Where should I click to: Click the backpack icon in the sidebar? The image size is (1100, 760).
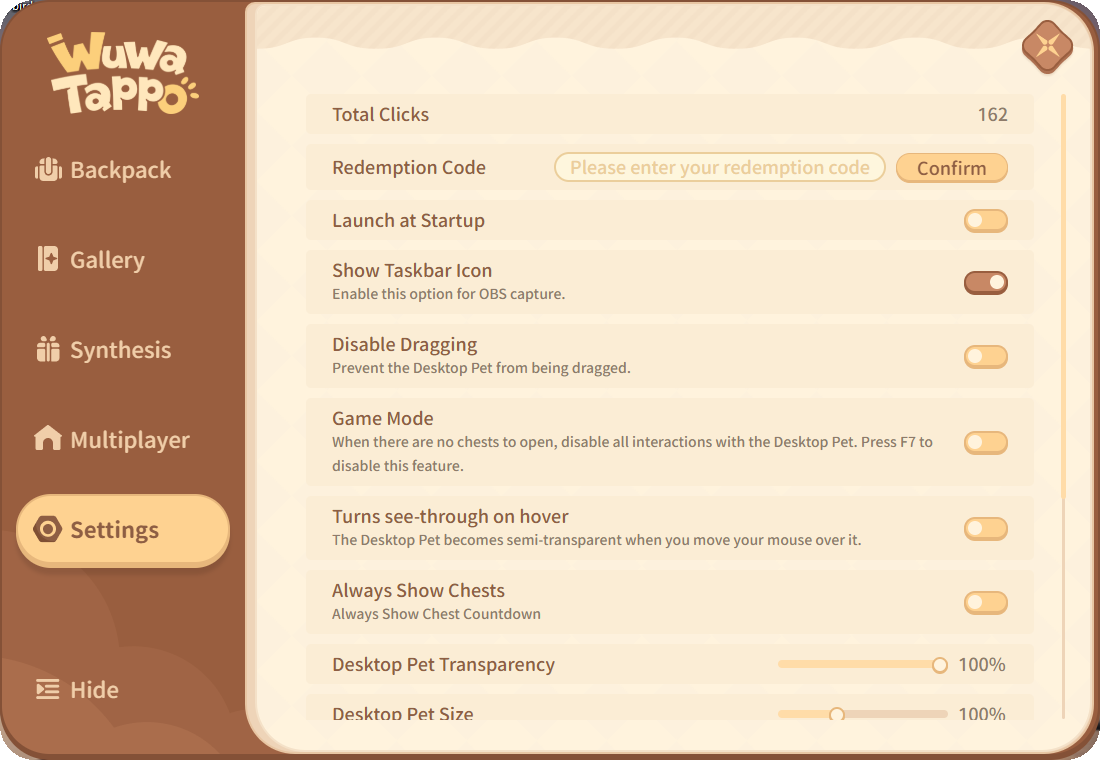pyautogui.click(x=48, y=169)
